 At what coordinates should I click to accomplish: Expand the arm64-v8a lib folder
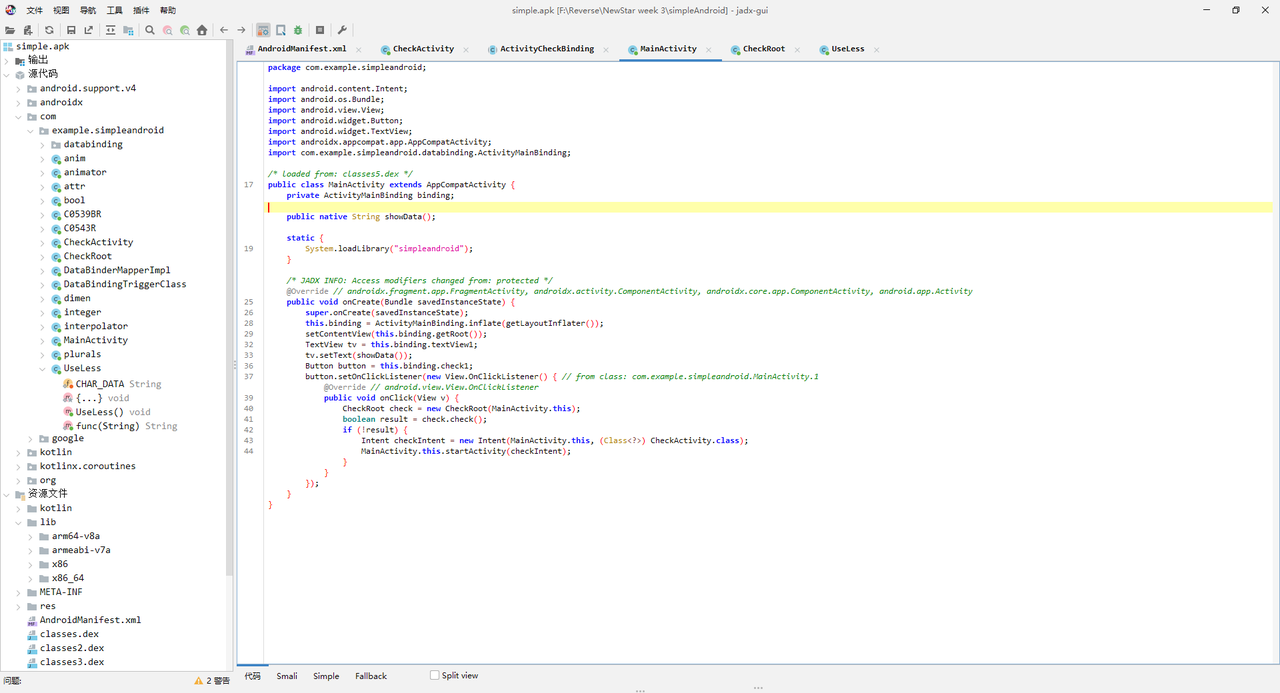click(31, 536)
